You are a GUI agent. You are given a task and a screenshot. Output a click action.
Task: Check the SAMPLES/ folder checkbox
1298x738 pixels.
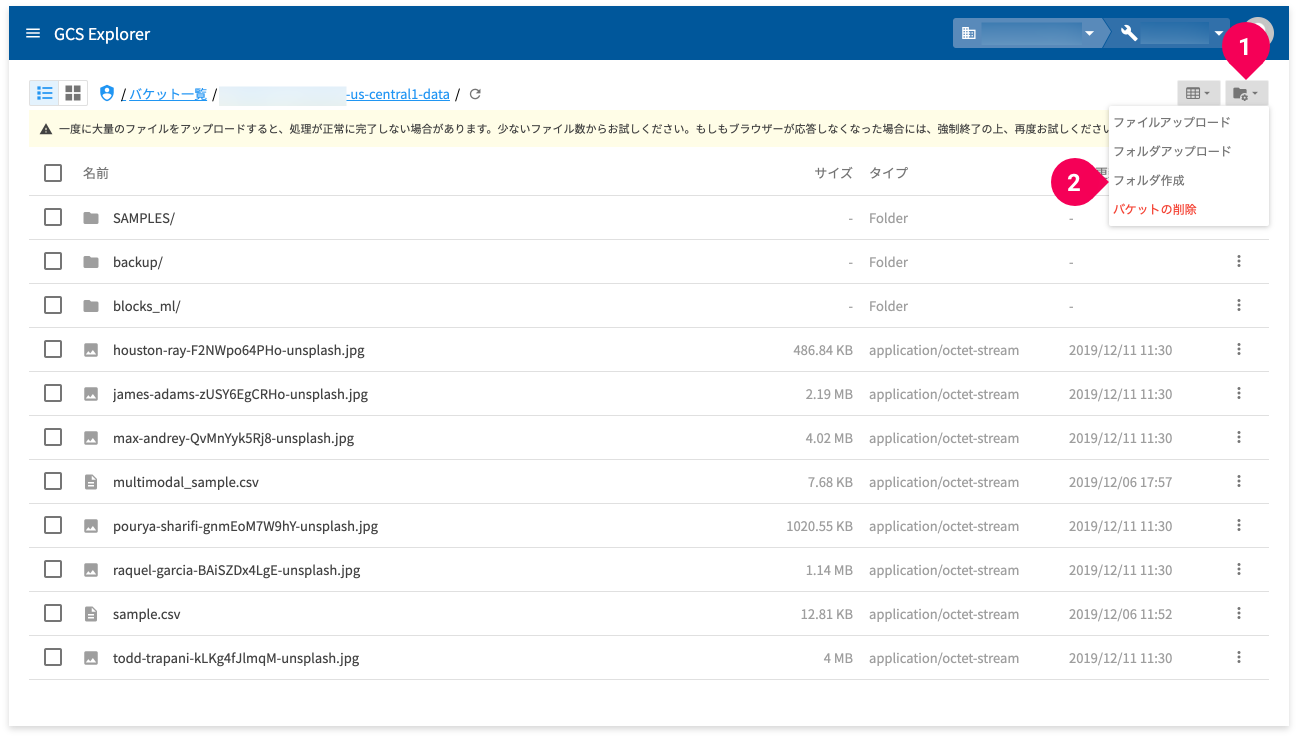[53, 217]
